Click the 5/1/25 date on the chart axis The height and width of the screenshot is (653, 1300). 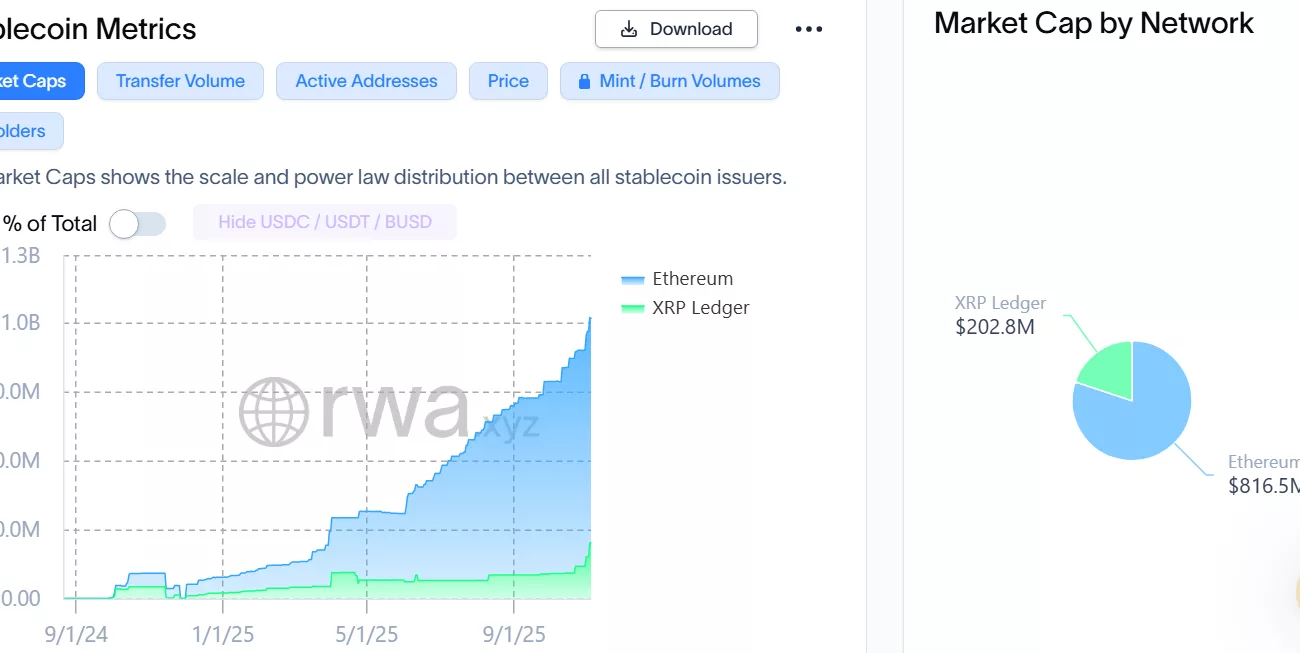(367, 634)
